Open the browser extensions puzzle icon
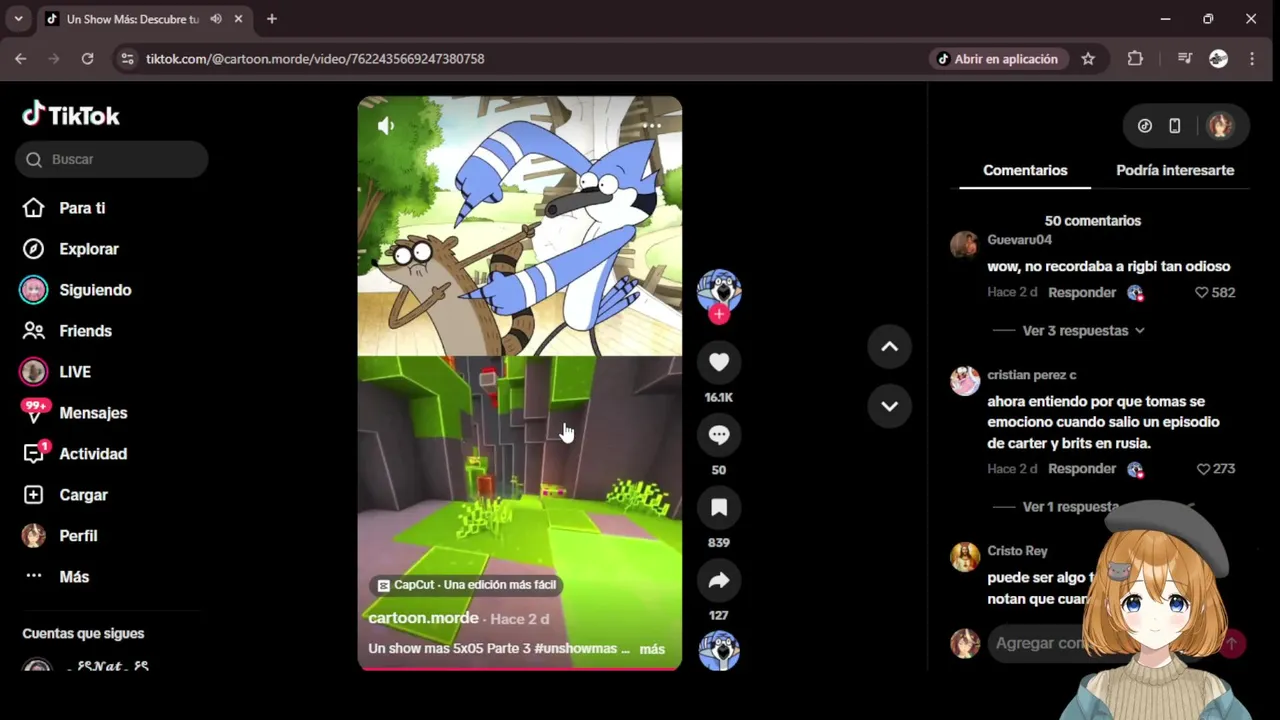The image size is (1280, 720). tap(1135, 59)
